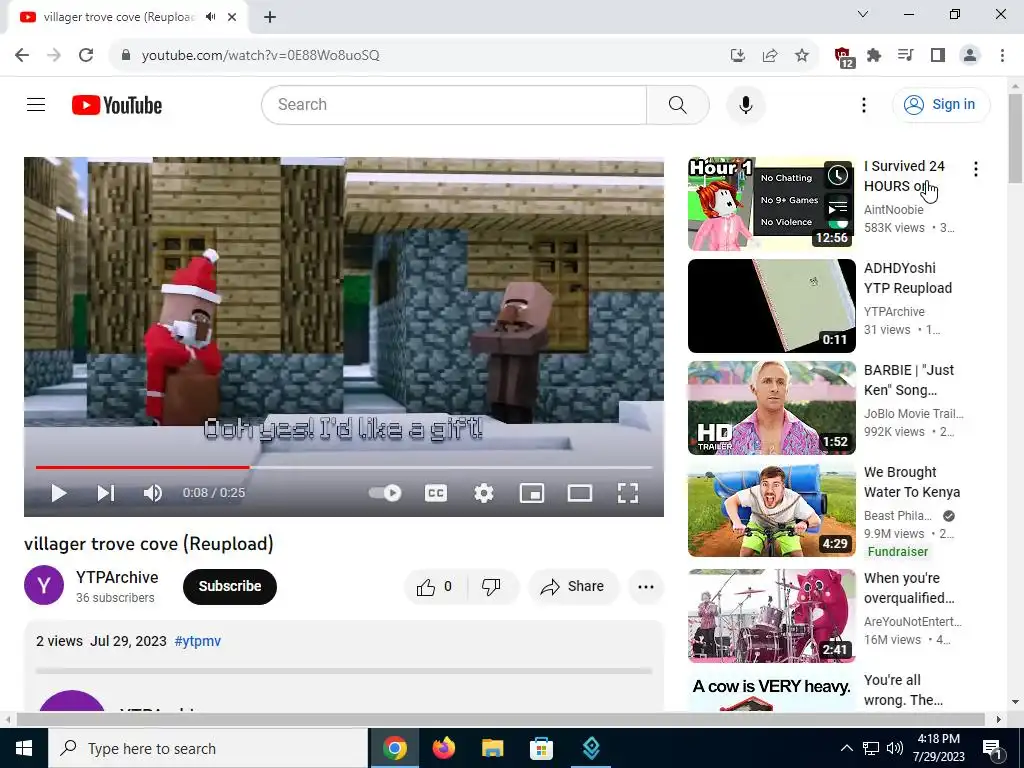1024x768 pixels.
Task: Play the video with the play button
Action: click(x=59, y=493)
